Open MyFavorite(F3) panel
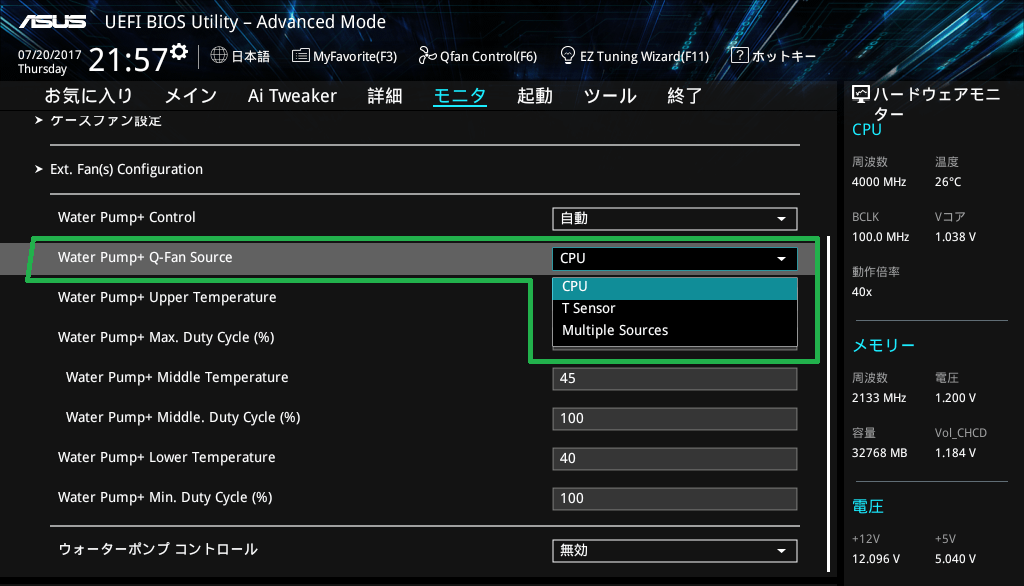This screenshot has width=1024, height=586. (355, 56)
